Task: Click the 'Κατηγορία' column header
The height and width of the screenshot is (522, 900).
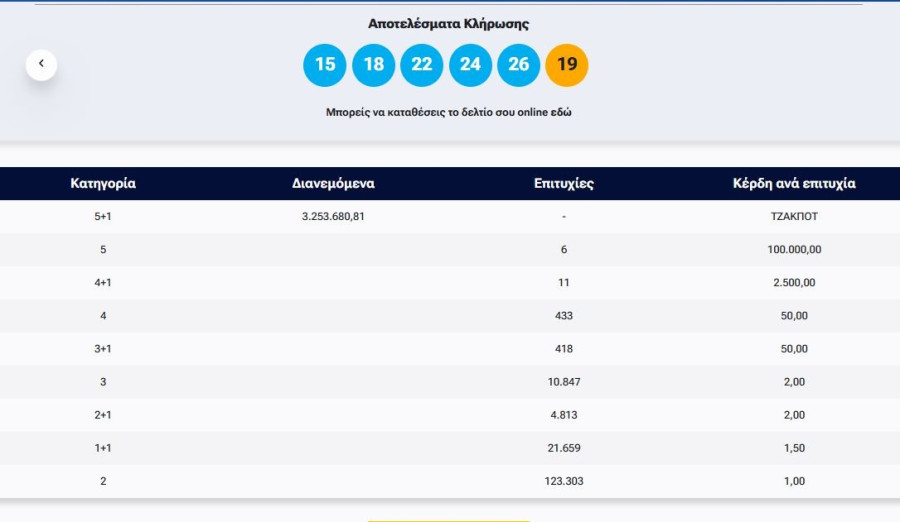Action: [x=103, y=183]
